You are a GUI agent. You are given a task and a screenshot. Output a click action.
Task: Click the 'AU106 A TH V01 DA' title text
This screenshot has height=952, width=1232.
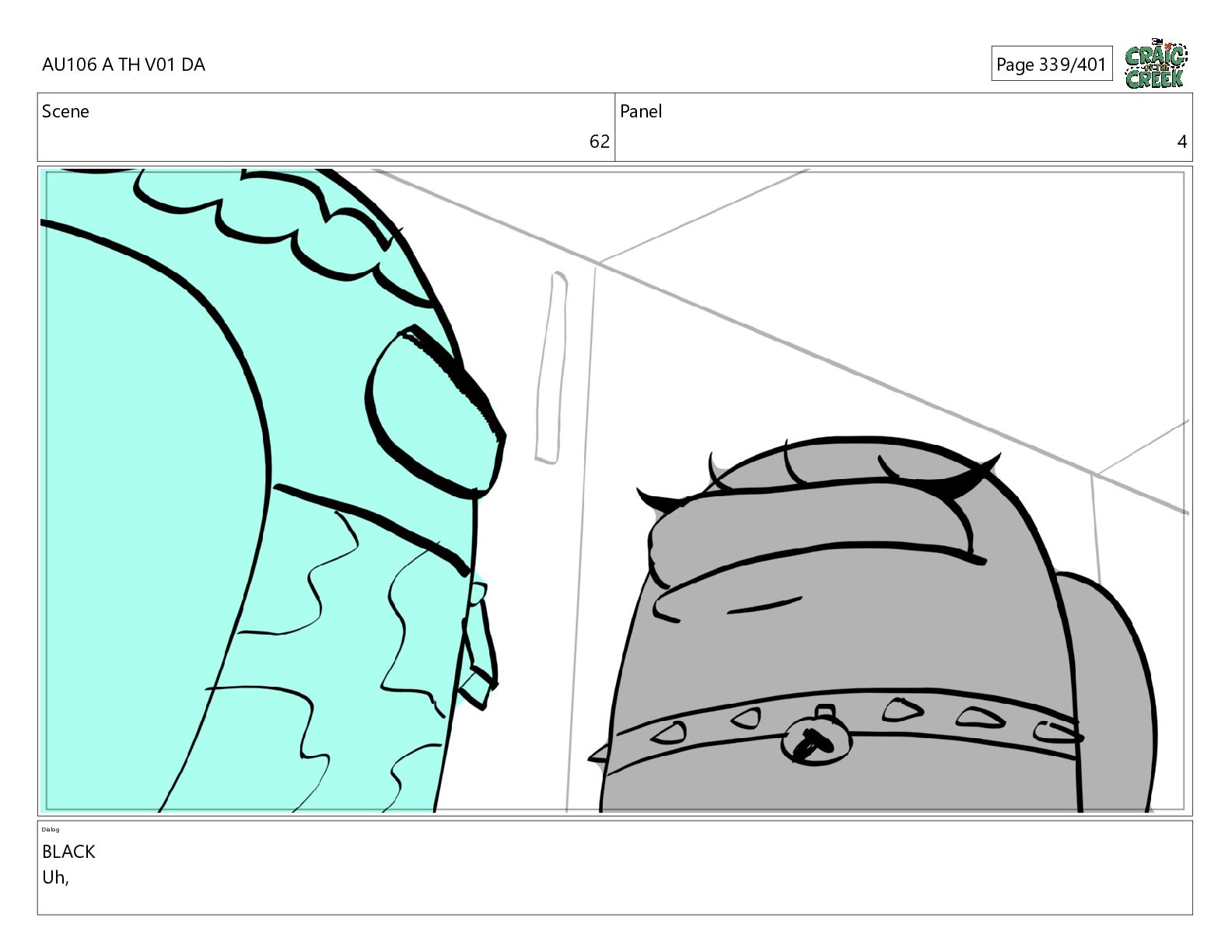click(124, 65)
